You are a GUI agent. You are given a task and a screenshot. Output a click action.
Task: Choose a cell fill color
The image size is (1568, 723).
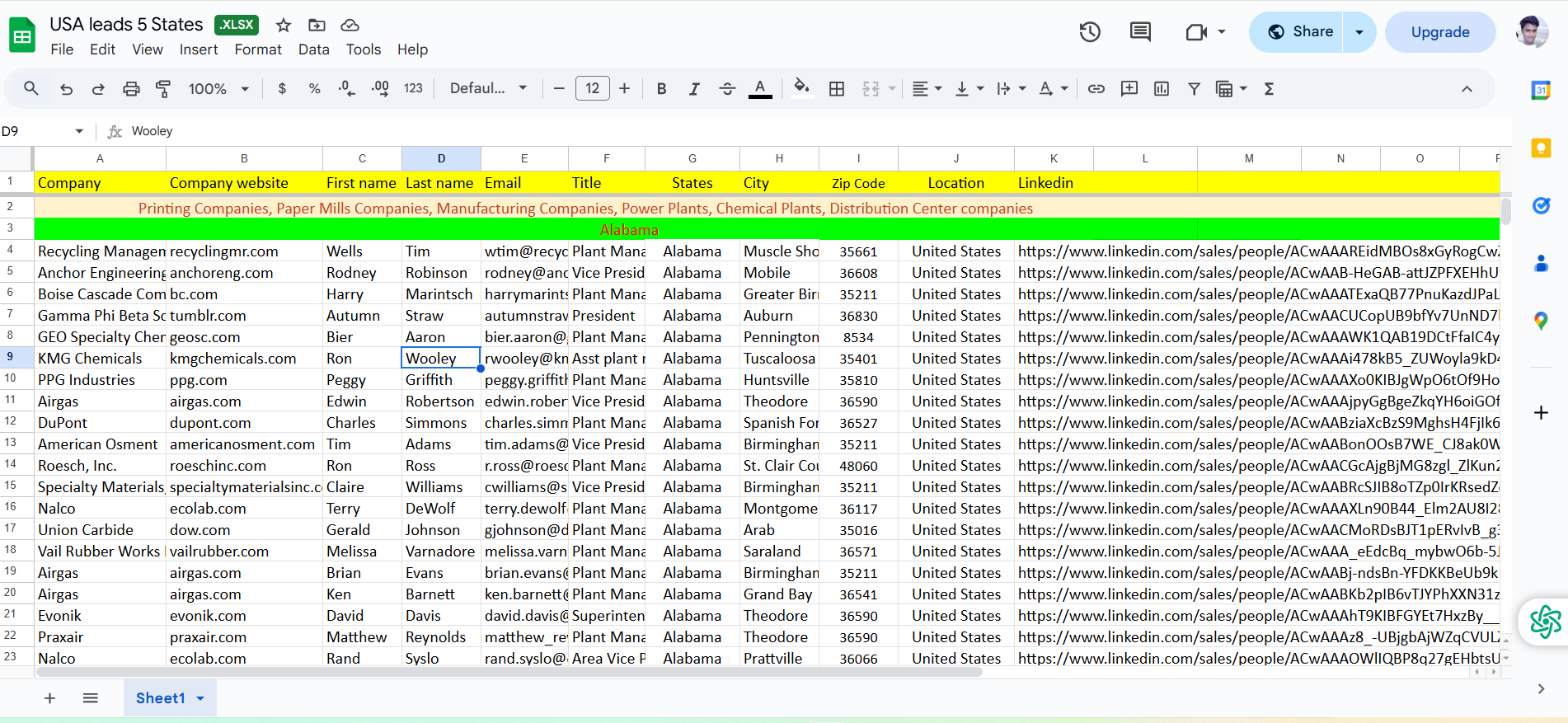pyautogui.click(x=801, y=88)
